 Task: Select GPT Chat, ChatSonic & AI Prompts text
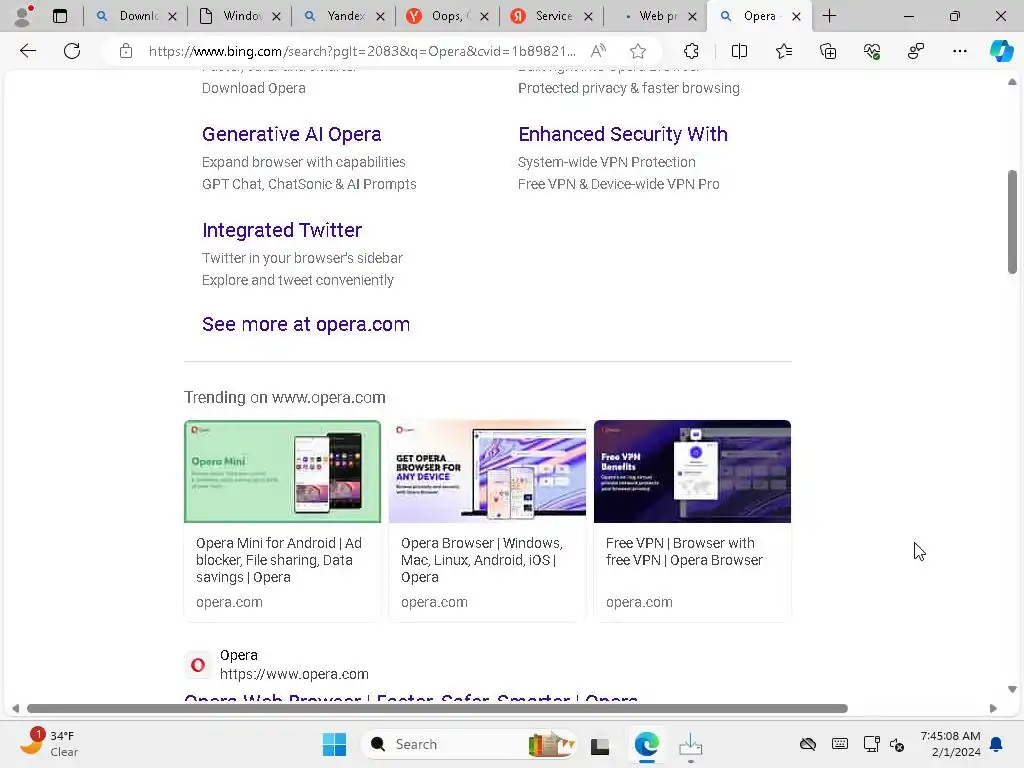pyautogui.click(x=309, y=184)
